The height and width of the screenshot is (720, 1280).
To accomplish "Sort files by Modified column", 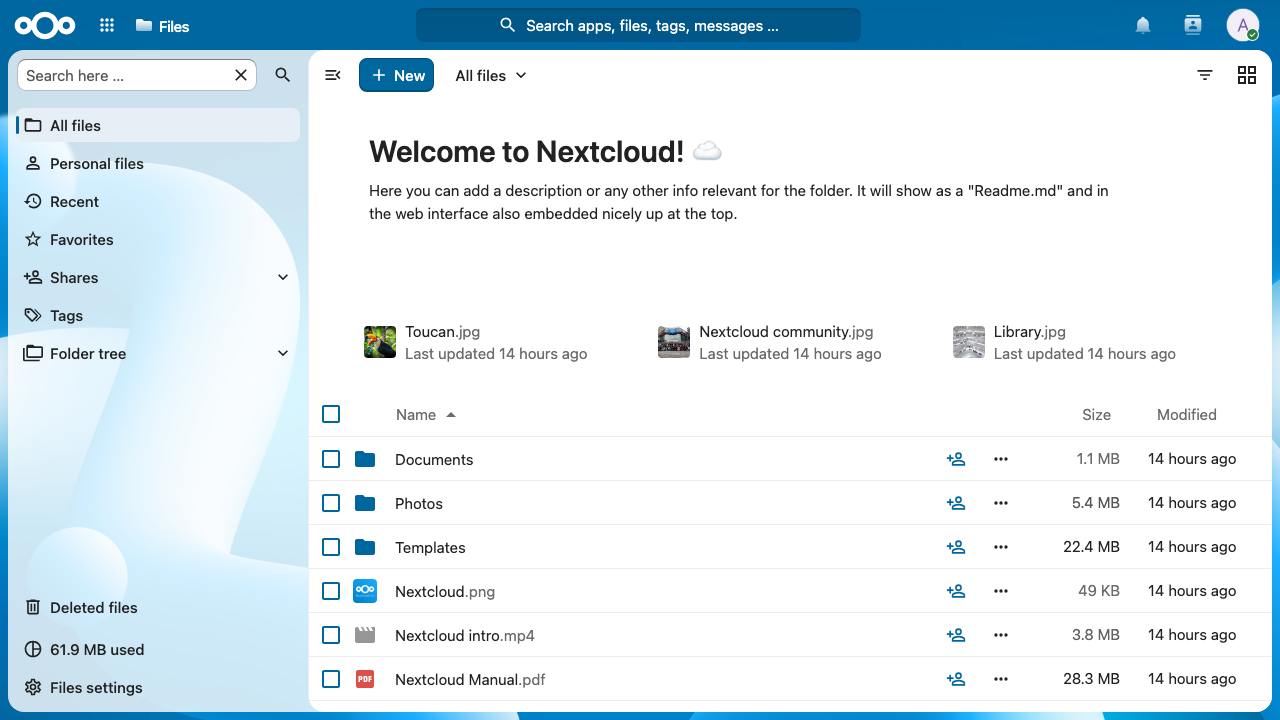I will [1187, 414].
